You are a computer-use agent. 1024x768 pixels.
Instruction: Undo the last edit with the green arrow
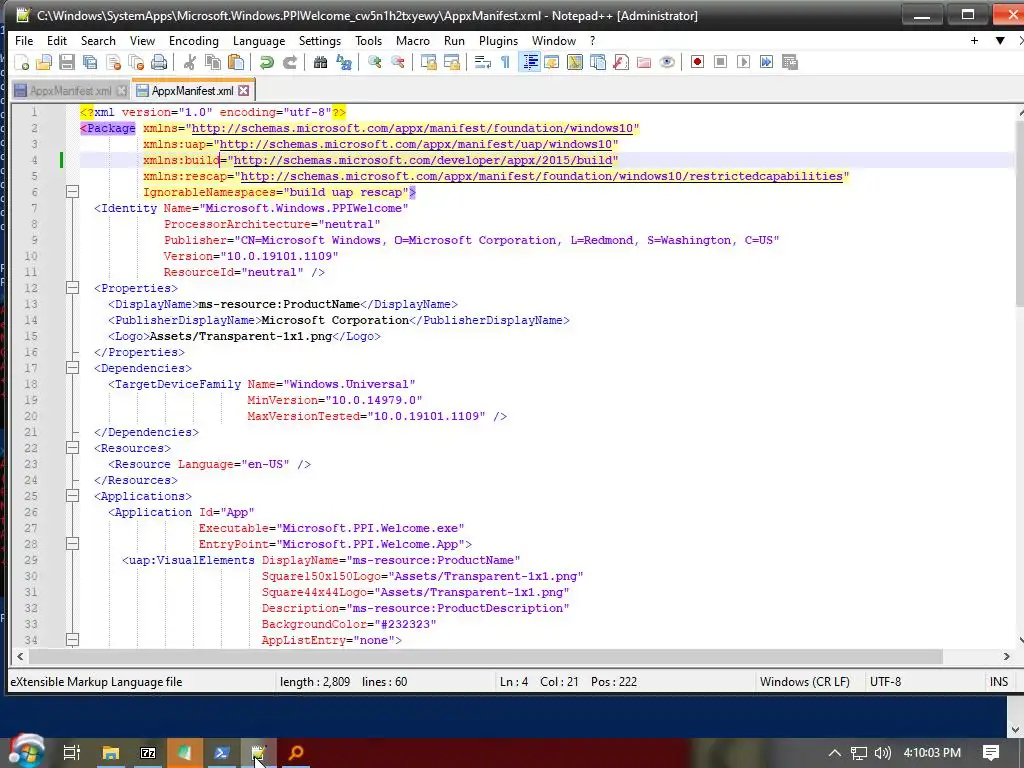pos(266,62)
